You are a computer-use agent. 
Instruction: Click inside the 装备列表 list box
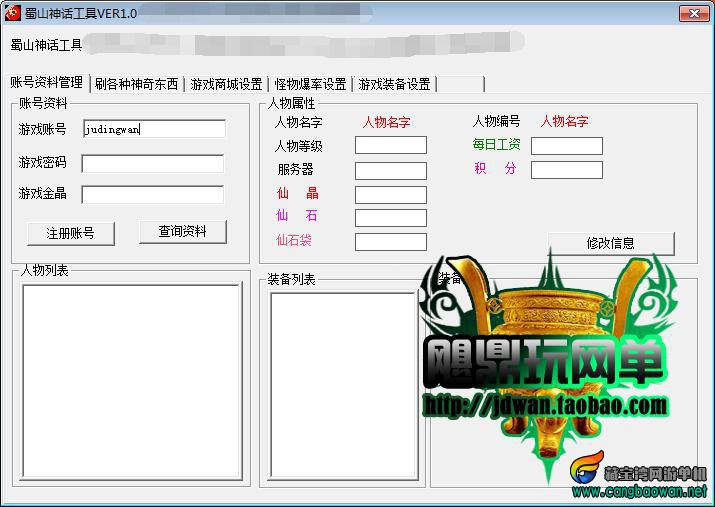pos(344,386)
